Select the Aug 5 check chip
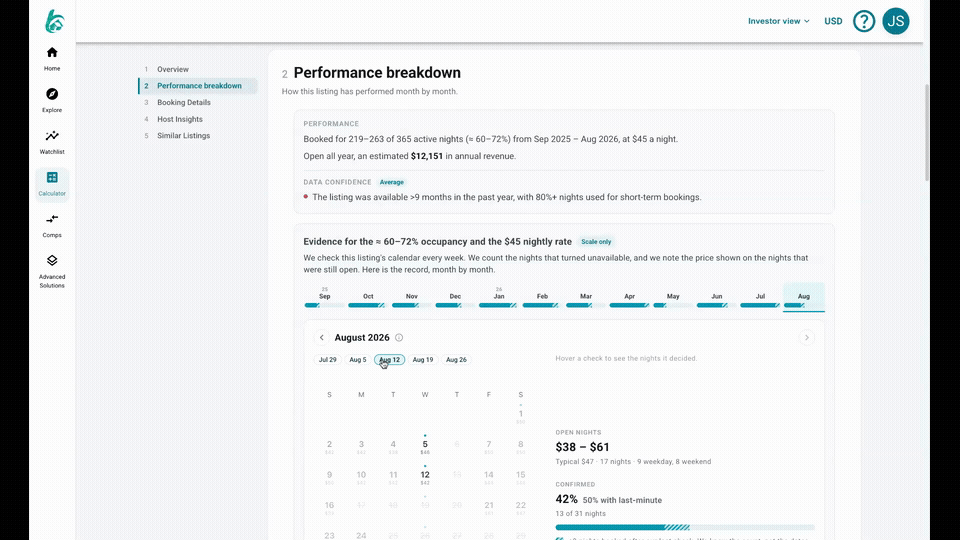960x540 pixels. click(358, 359)
